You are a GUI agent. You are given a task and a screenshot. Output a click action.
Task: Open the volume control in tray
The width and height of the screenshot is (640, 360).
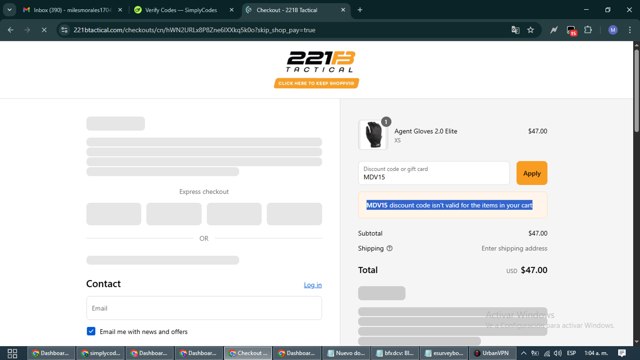[558, 353]
